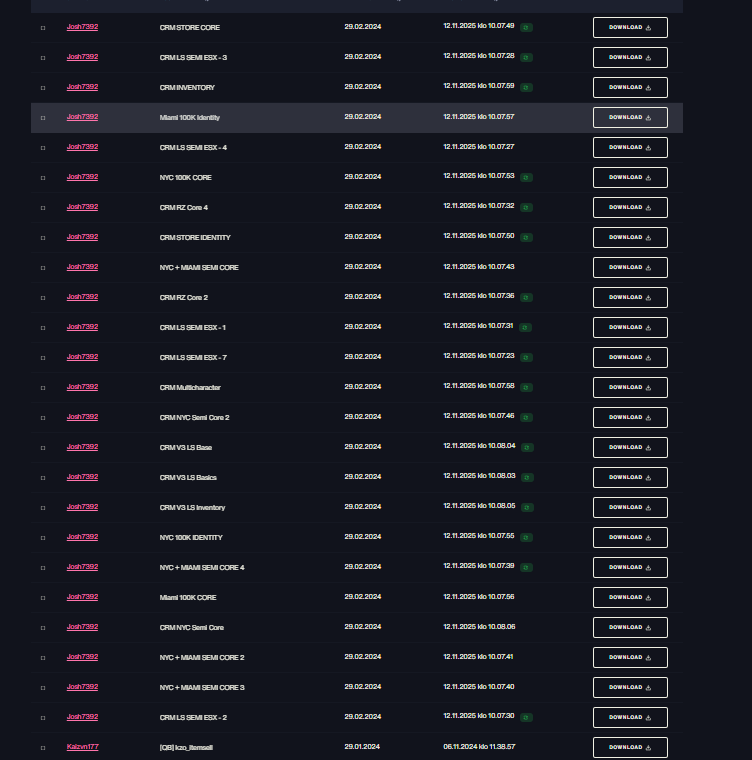Image resolution: width=752 pixels, height=760 pixels.
Task: Download the Miami 100K Identity resource
Action: click(630, 118)
